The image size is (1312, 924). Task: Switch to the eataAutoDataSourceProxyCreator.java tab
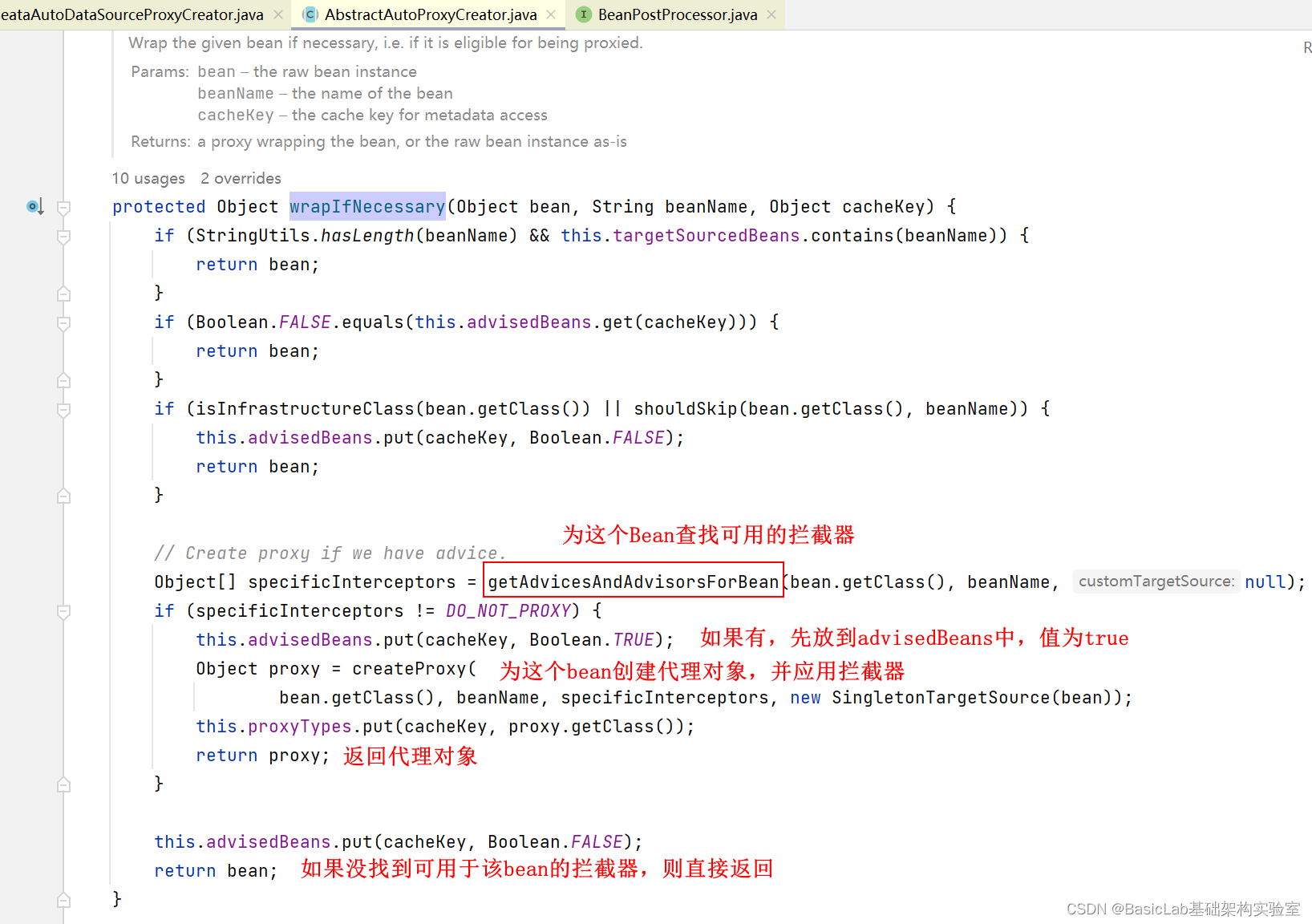[x=132, y=14]
